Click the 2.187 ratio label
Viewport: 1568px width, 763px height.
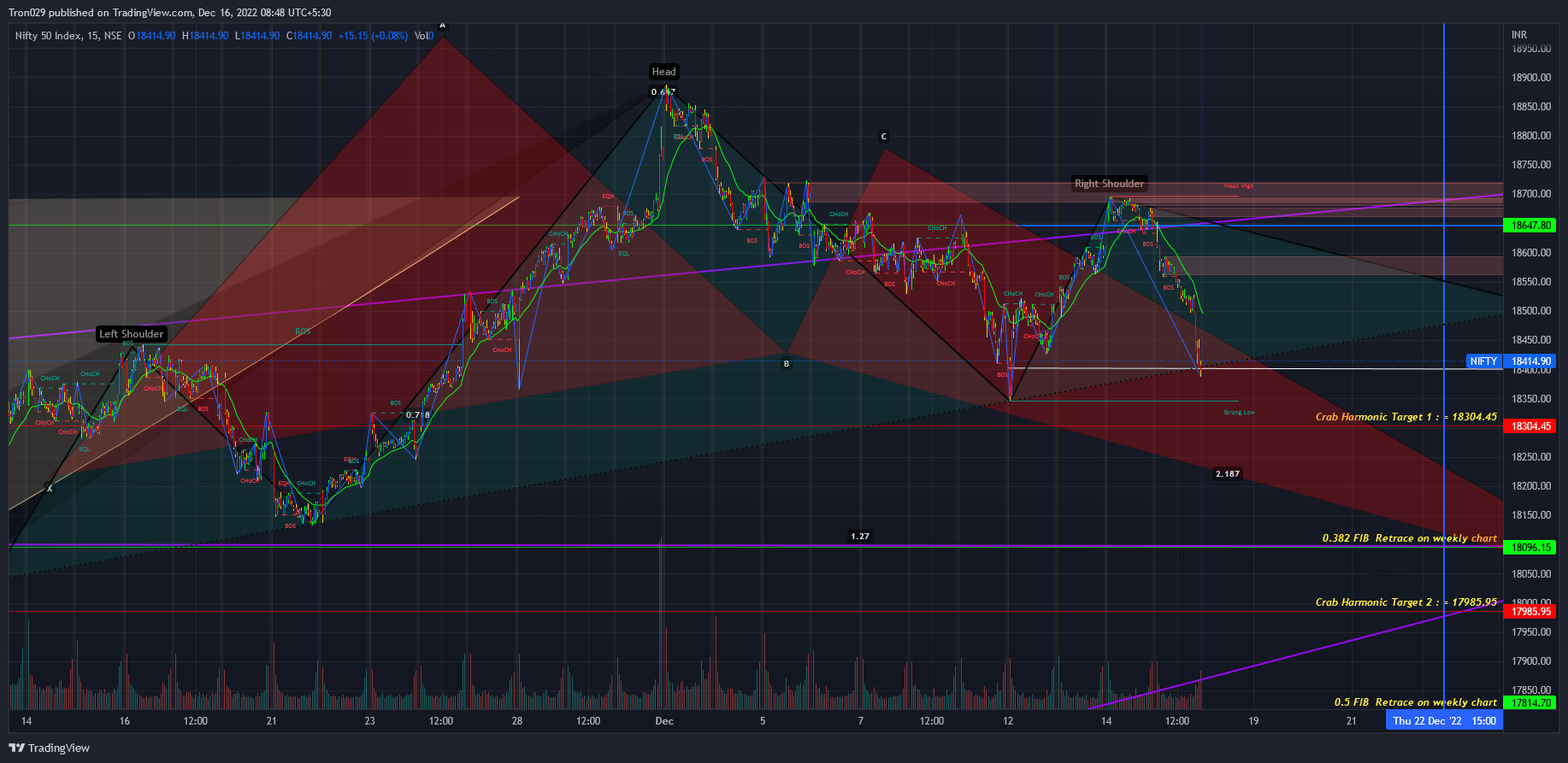pos(1228,473)
